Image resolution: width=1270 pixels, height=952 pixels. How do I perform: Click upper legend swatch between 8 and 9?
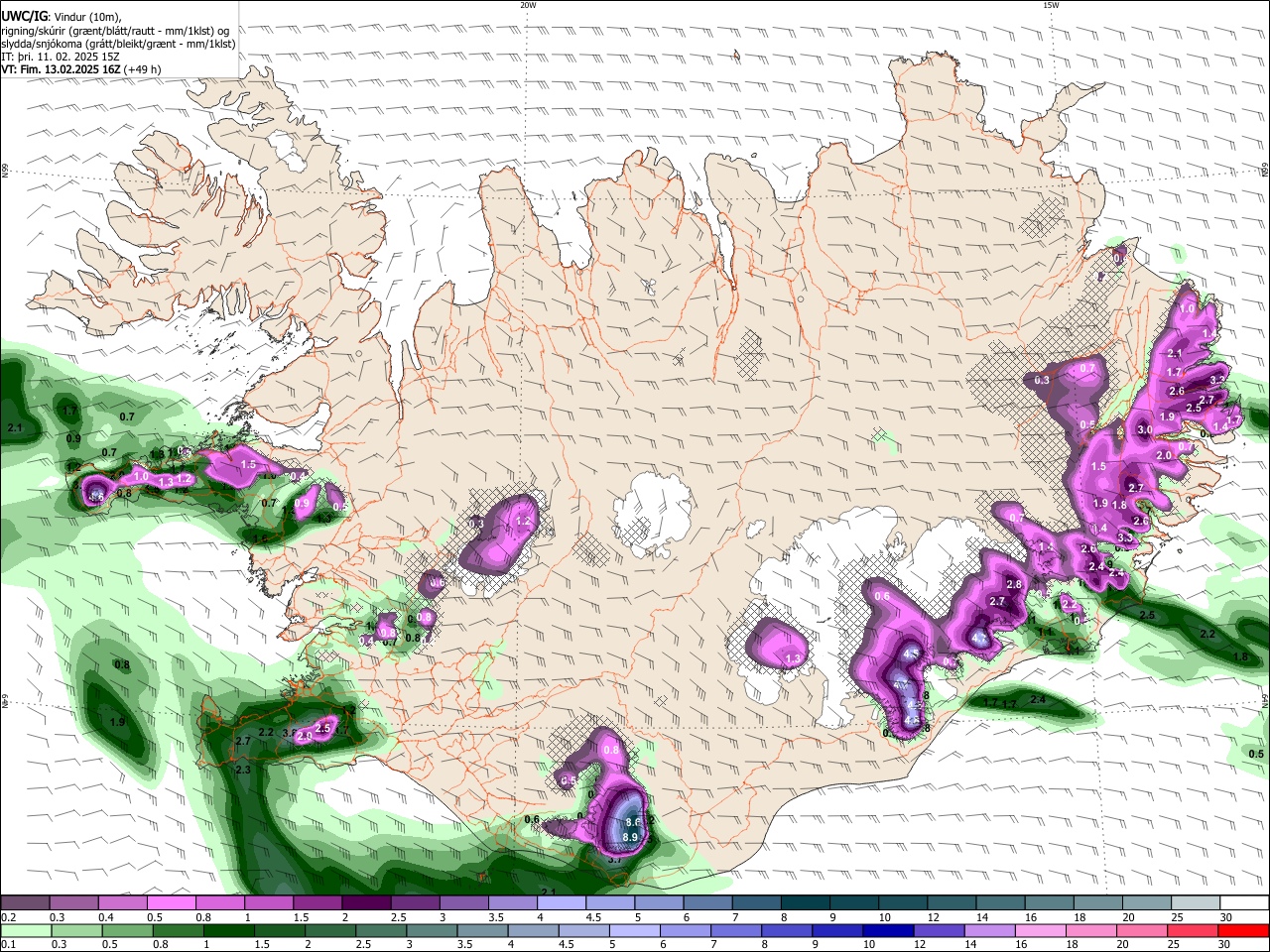(806, 902)
